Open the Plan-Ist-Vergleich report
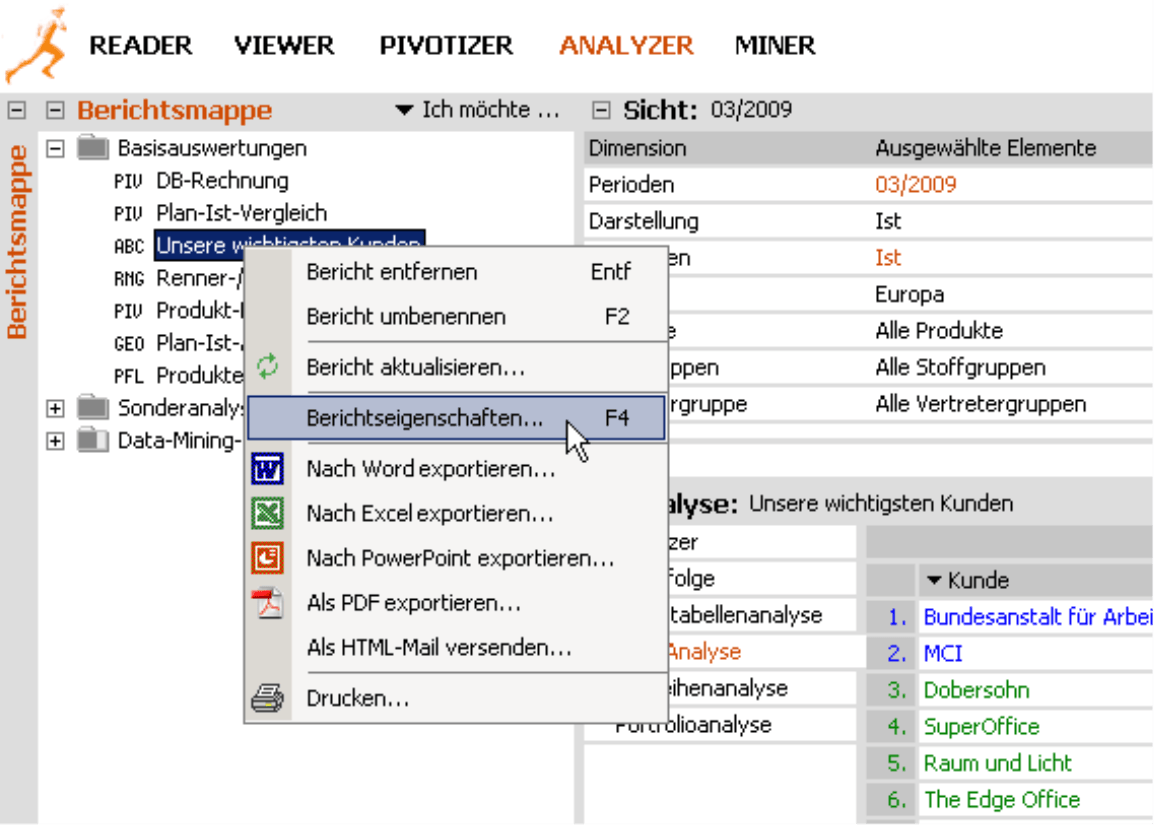This screenshot has height=825, width=1154. [x=241, y=213]
